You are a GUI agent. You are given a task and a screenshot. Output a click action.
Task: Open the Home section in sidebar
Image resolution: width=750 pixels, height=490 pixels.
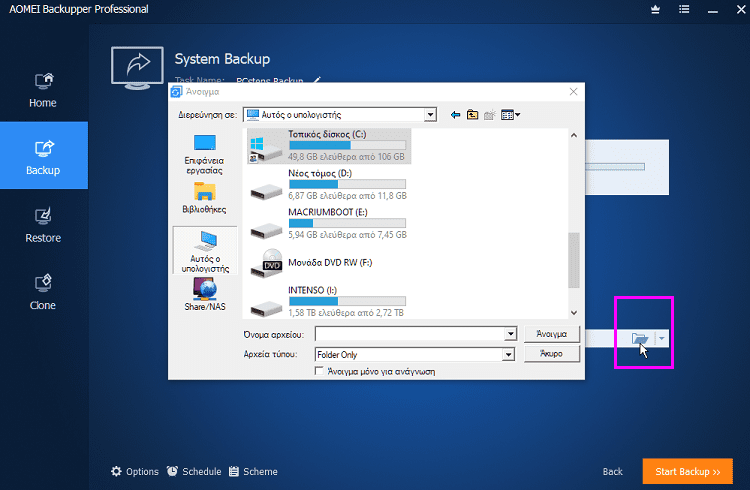pyautogui.click(x=43, y=90)
